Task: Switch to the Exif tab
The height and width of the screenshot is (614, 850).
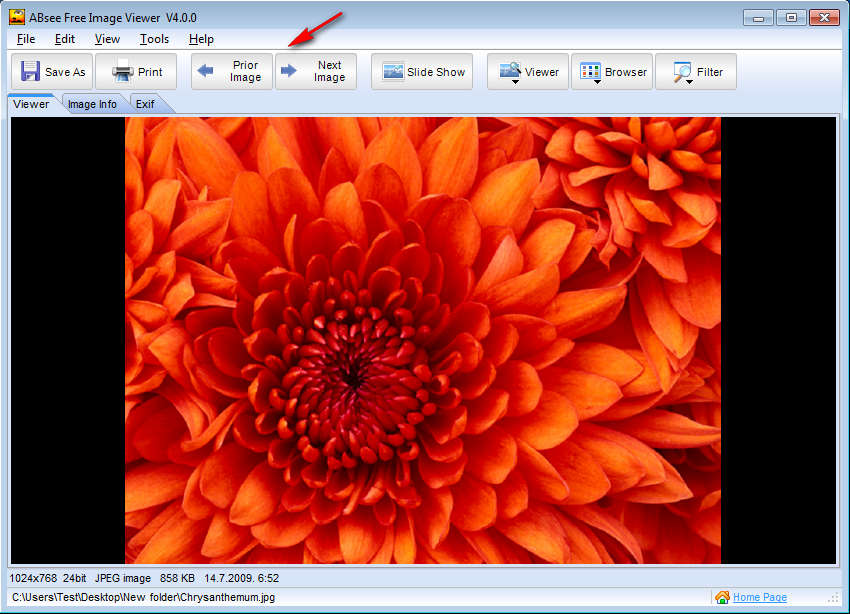Action: pyautogui.click(x=146, y=104)
